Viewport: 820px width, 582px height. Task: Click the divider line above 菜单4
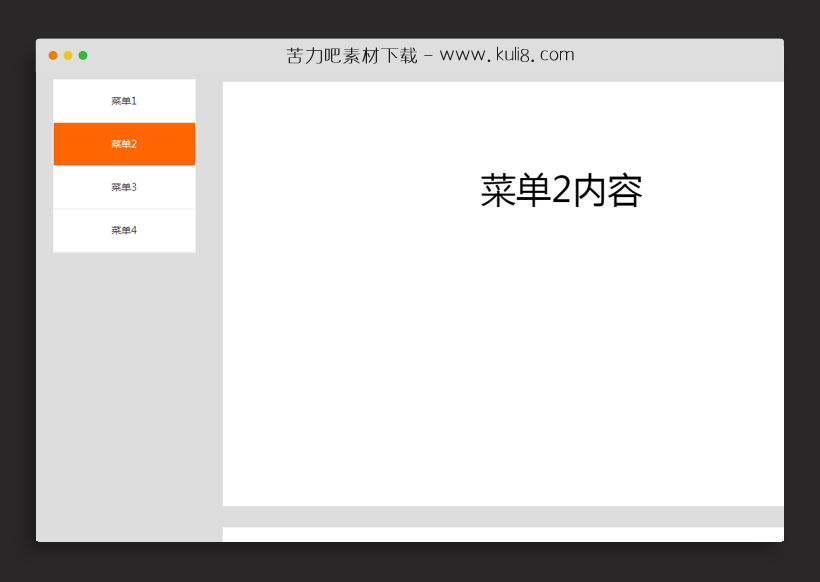click(x=124, y=208)
